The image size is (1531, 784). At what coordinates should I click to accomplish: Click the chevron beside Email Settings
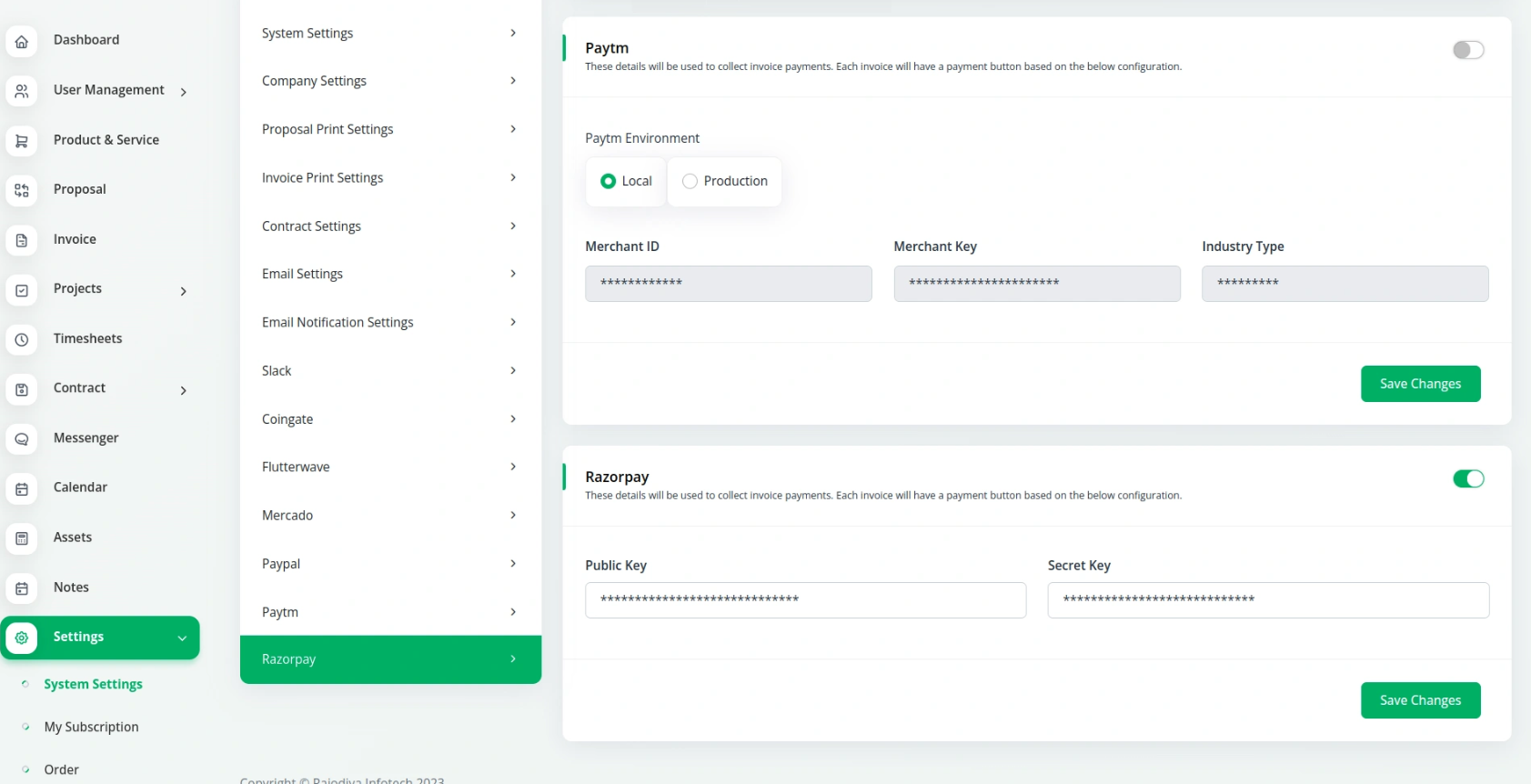point(513,274)
